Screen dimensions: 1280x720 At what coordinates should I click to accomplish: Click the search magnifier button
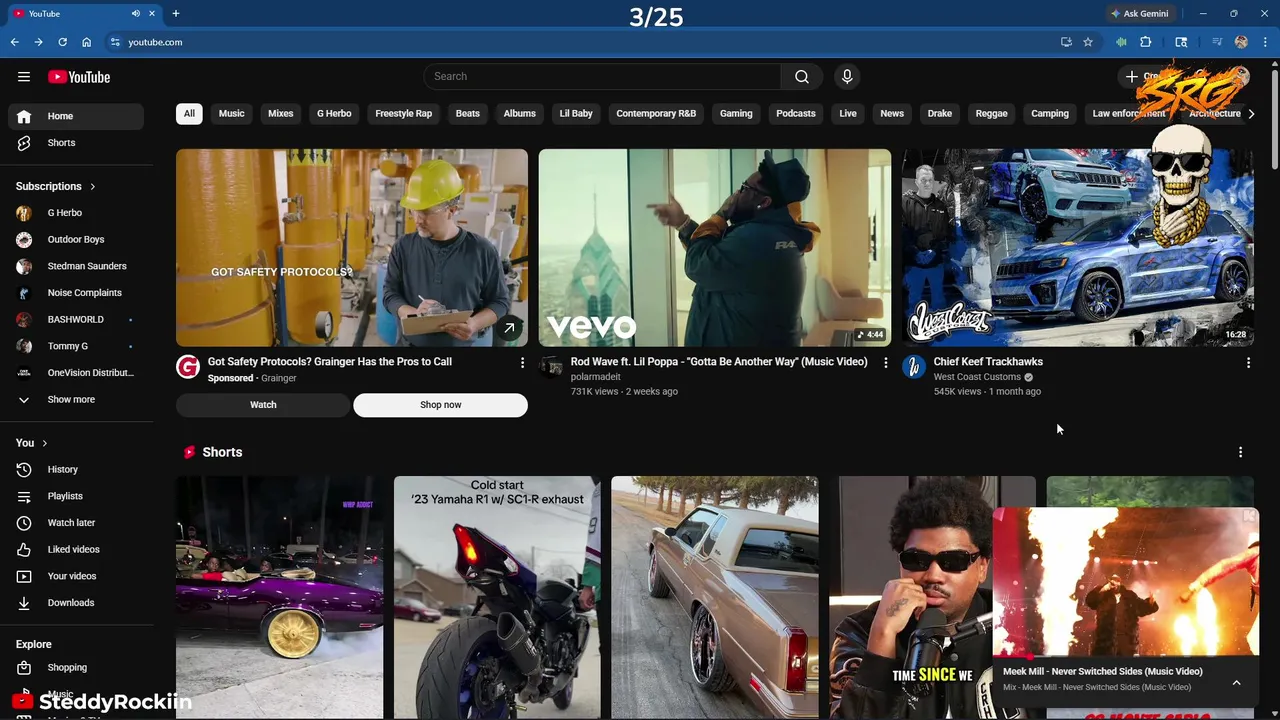click(802, 77)
